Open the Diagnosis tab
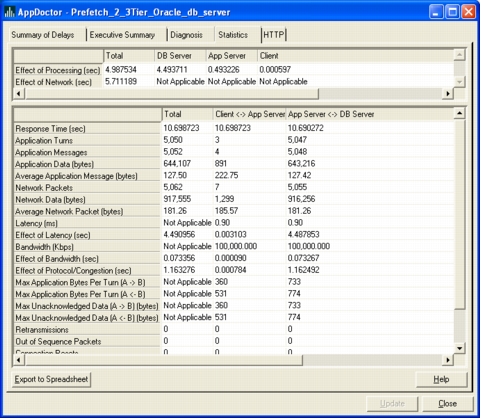The image size is (482, 419). [186, 35]
